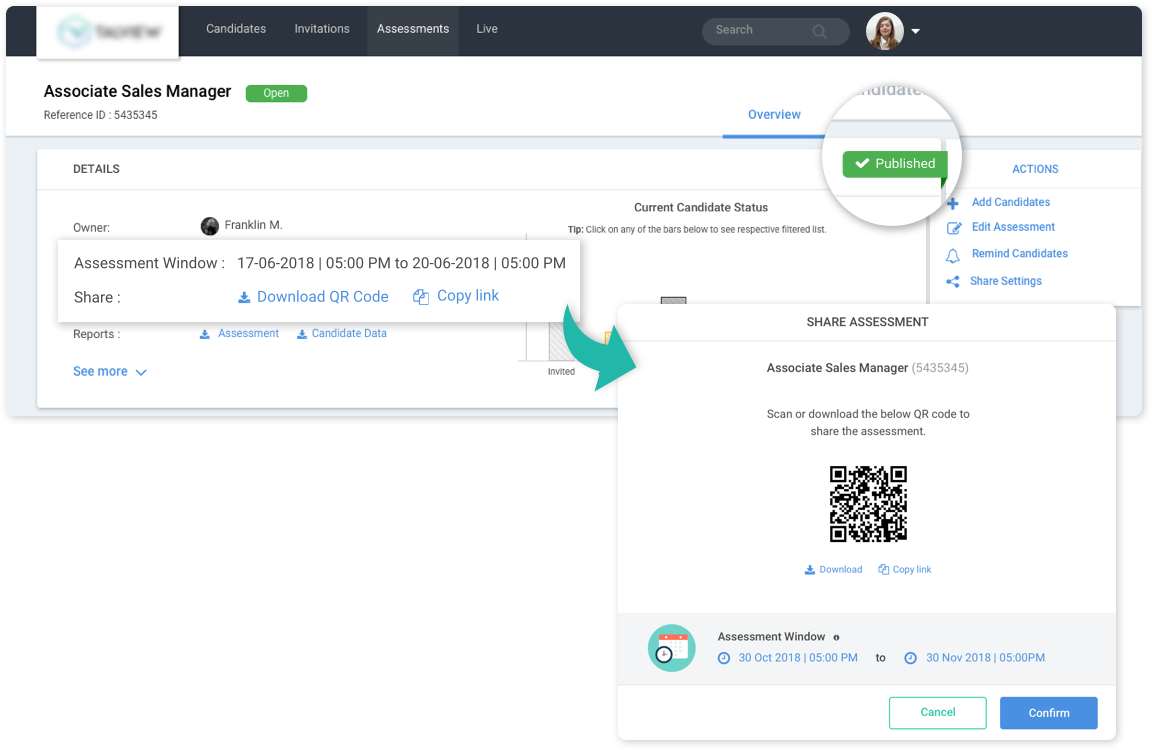Click download icon in share dialog
The image size is (1152, 750).
point(810,570)
